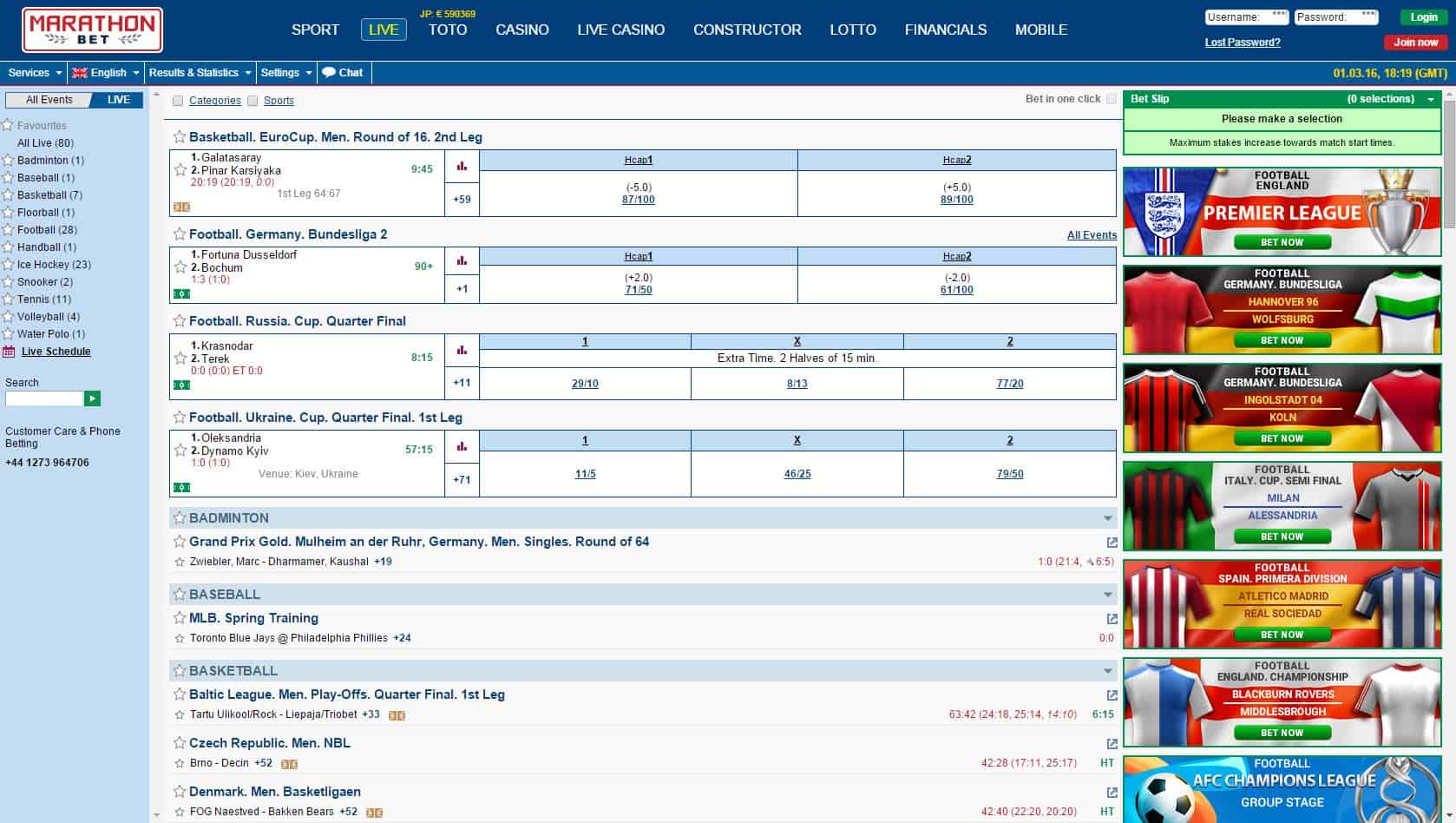
Task: Open the Settings dropdown
Action: pos(286,73)
